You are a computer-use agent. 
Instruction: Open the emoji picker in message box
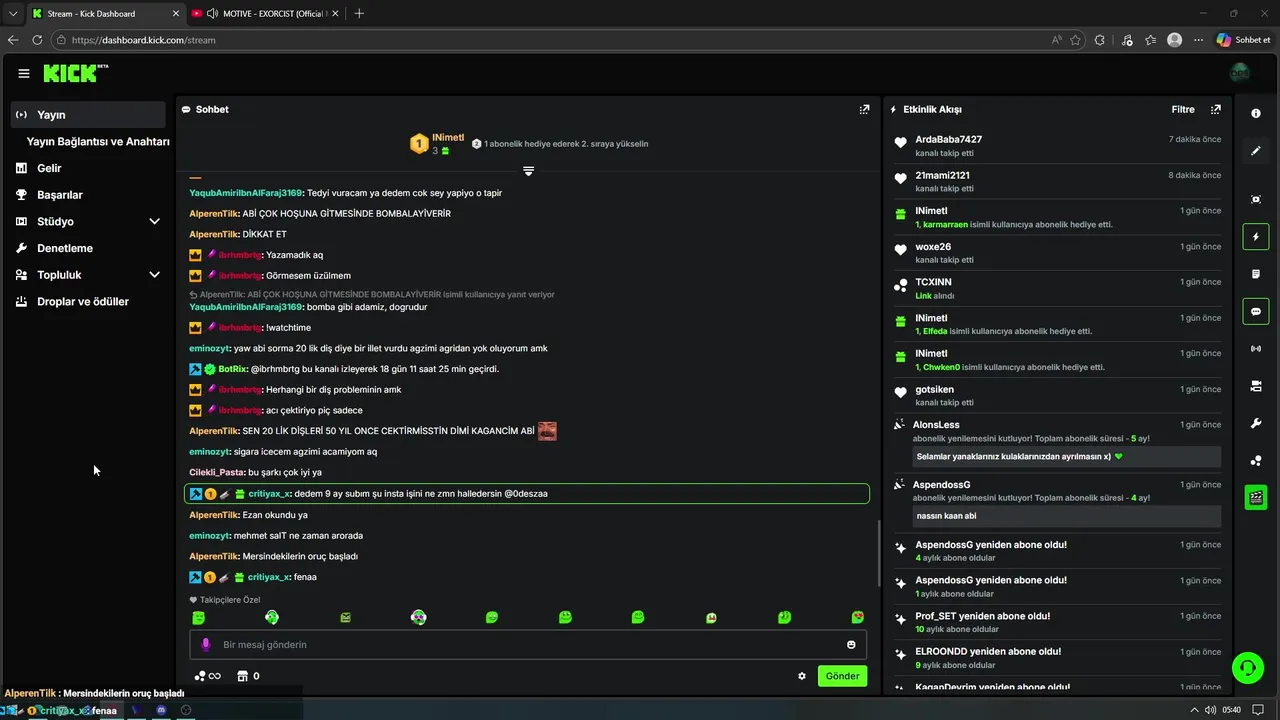pos(851,645)
